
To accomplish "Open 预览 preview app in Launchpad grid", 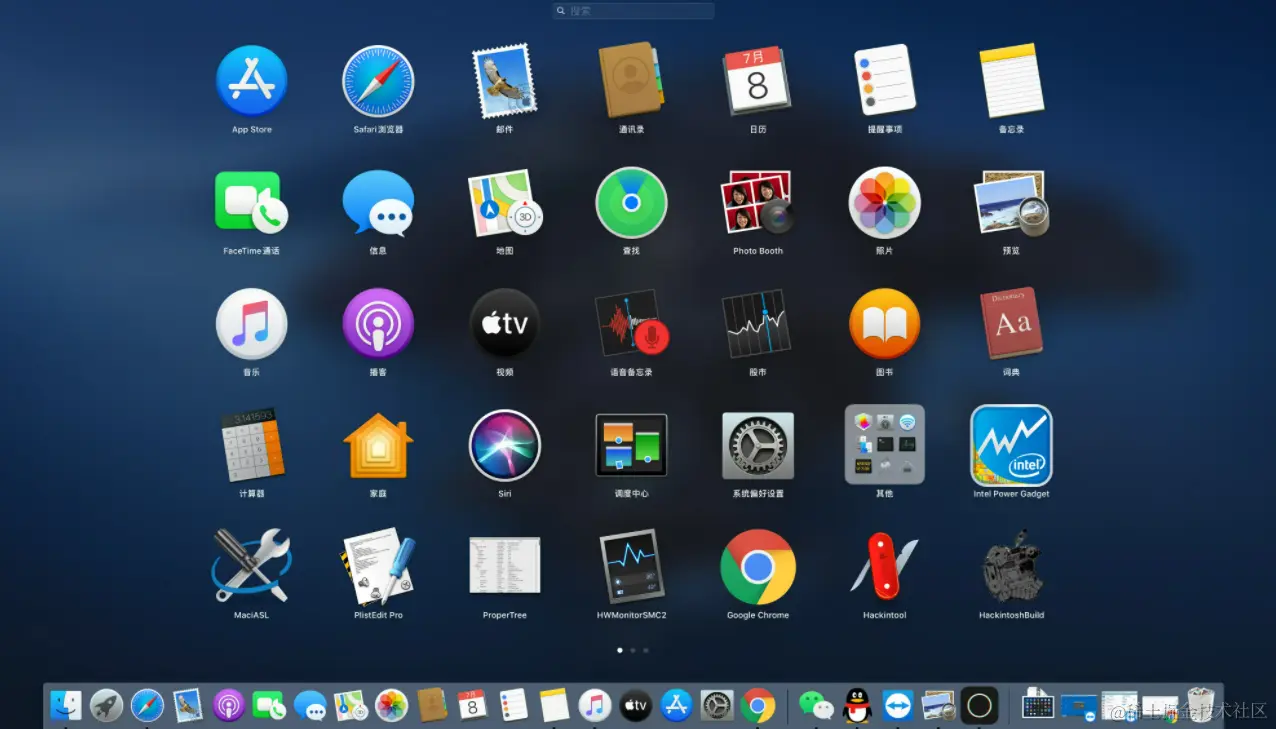I will (1011, 203).
